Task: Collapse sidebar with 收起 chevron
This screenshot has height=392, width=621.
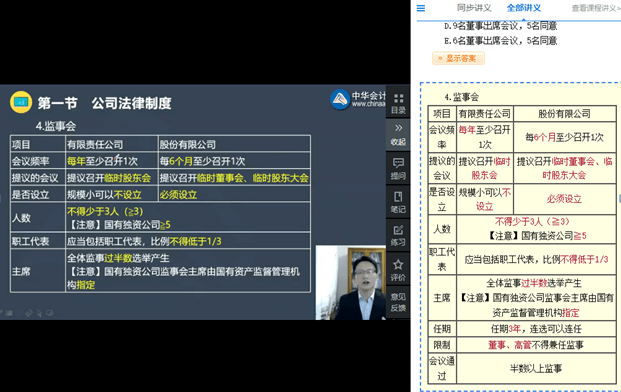Action: (398, 134)
